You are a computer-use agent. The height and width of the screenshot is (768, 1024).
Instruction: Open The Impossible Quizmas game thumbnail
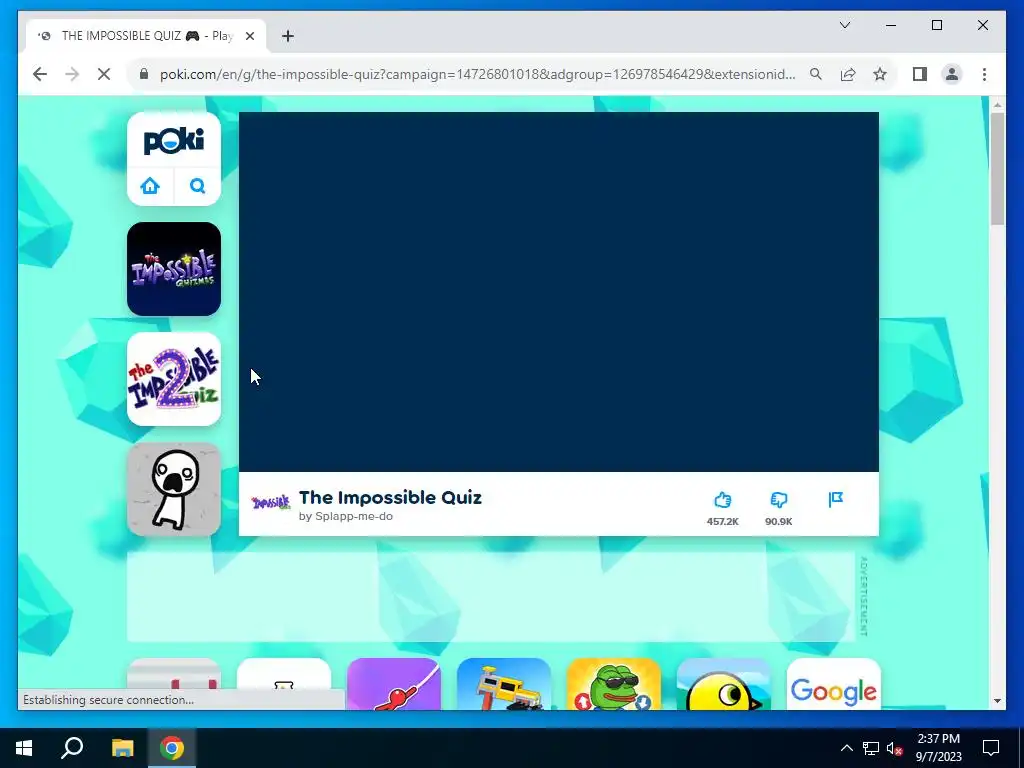174,269
